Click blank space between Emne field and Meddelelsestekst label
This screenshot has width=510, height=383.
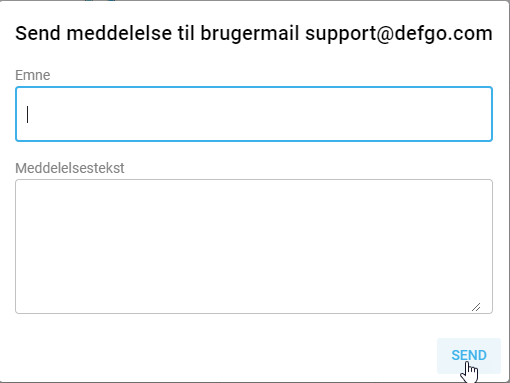(x=254, y=151)
